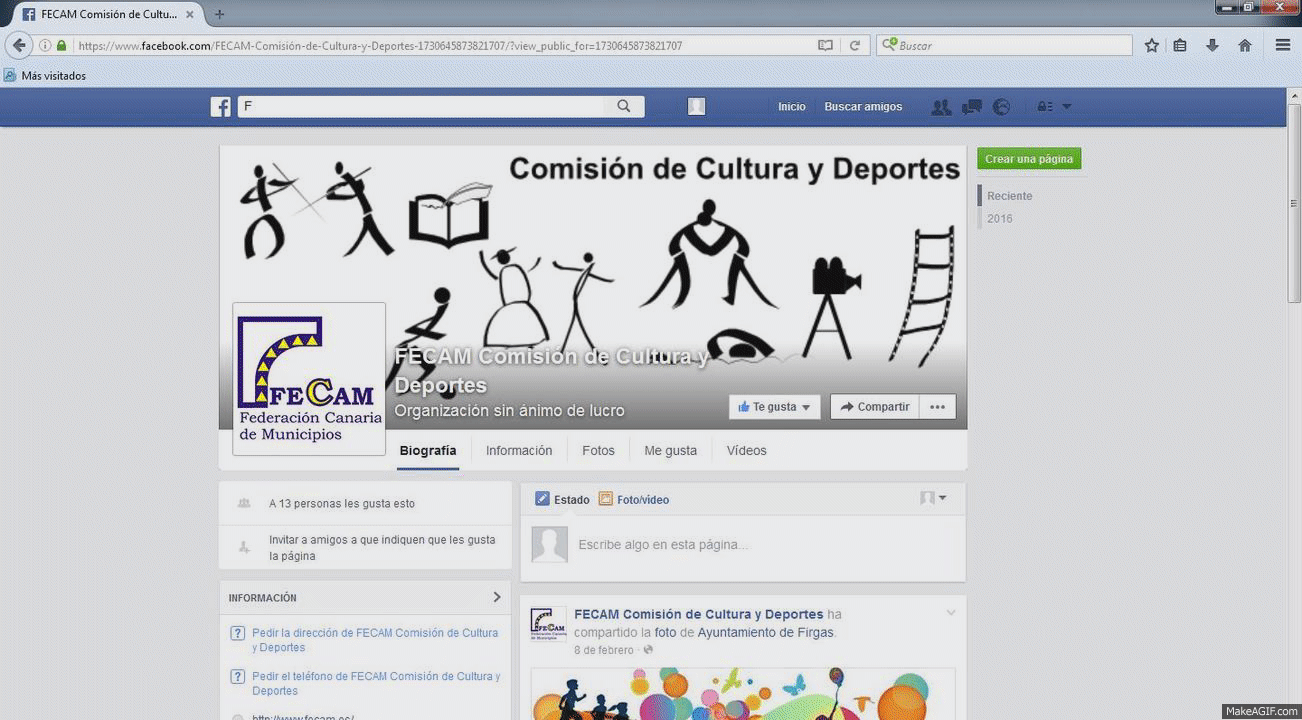1302x720 pixels.
Task: Go to Inicio in the Facebook bar
Action: click(792, 107)
